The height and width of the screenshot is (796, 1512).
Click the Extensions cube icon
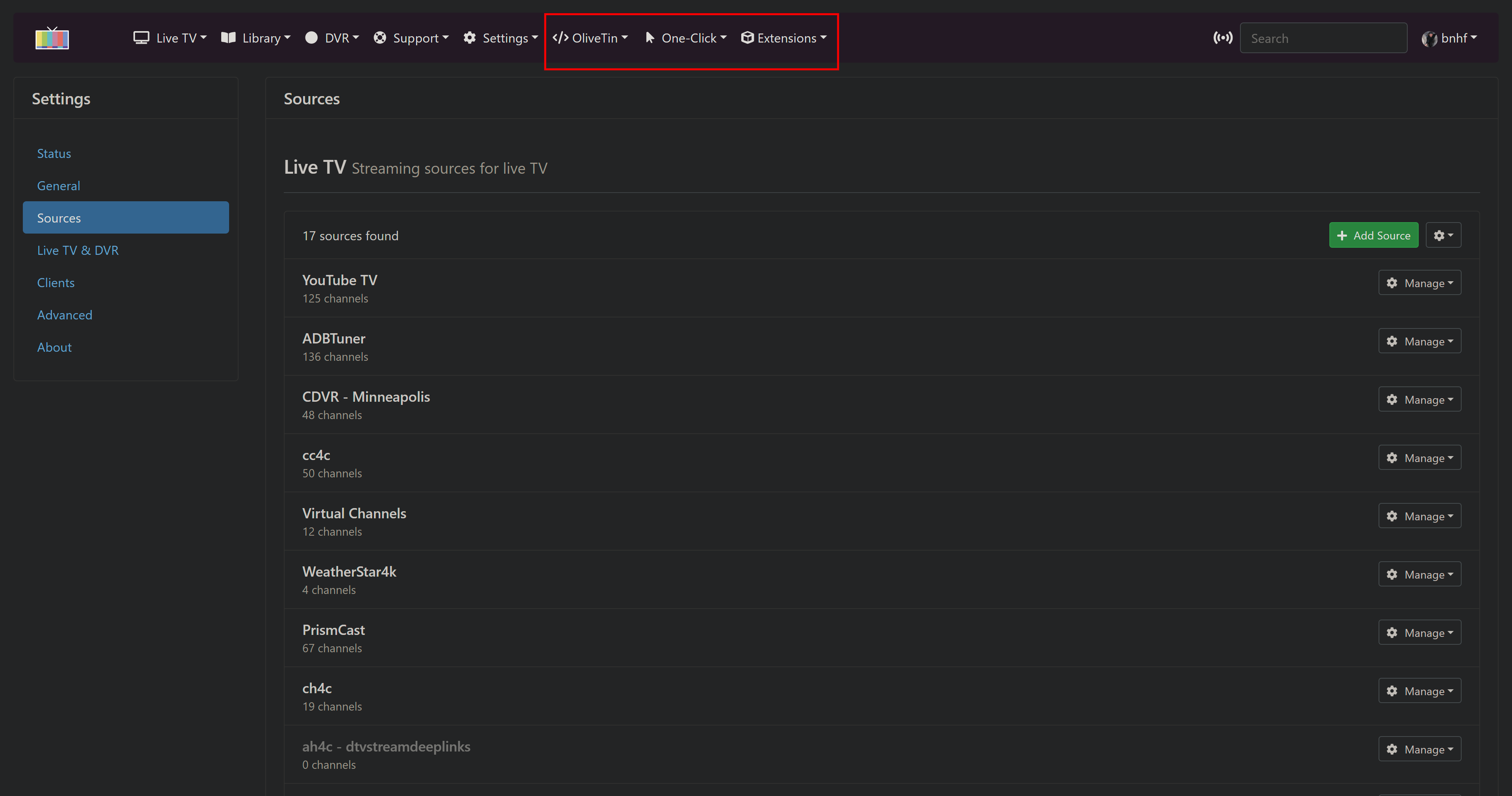pos(747,38)
